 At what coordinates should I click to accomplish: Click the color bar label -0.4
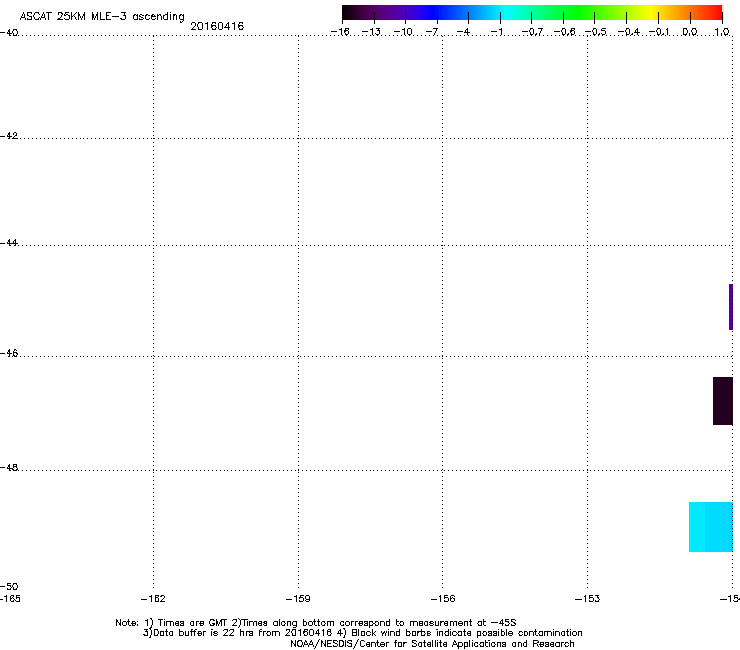coord(629,32)
